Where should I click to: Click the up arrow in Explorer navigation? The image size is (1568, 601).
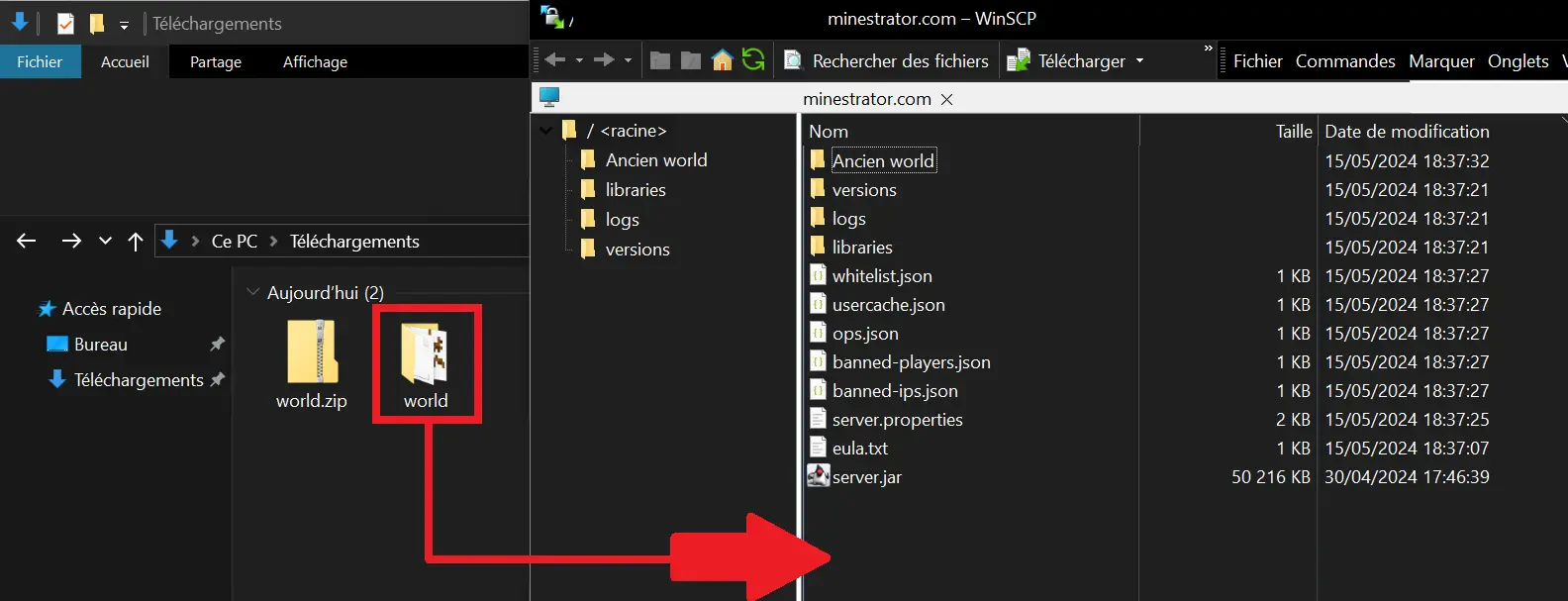tap(136, 242)
